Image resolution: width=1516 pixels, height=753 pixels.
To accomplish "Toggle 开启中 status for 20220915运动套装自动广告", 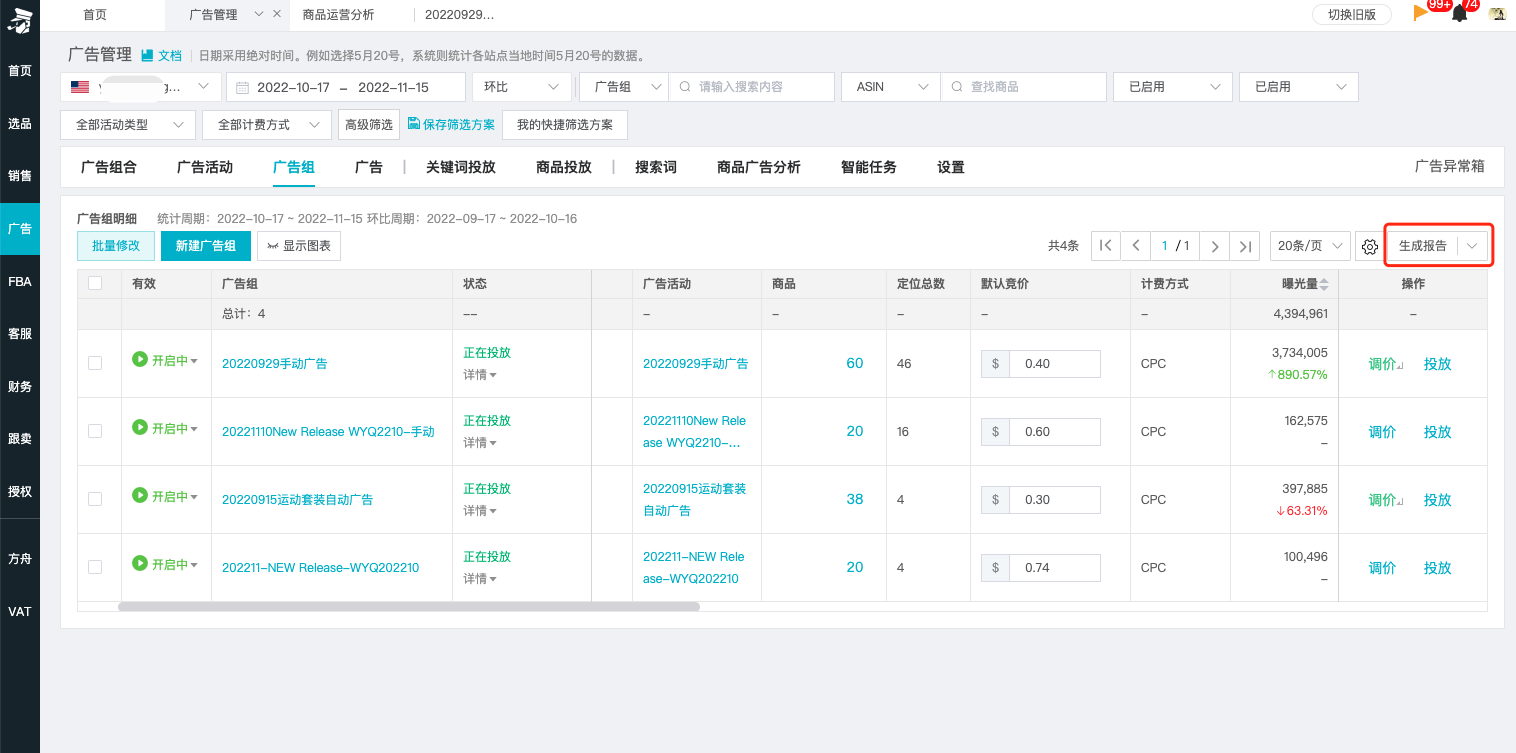I will pos(174,496).
